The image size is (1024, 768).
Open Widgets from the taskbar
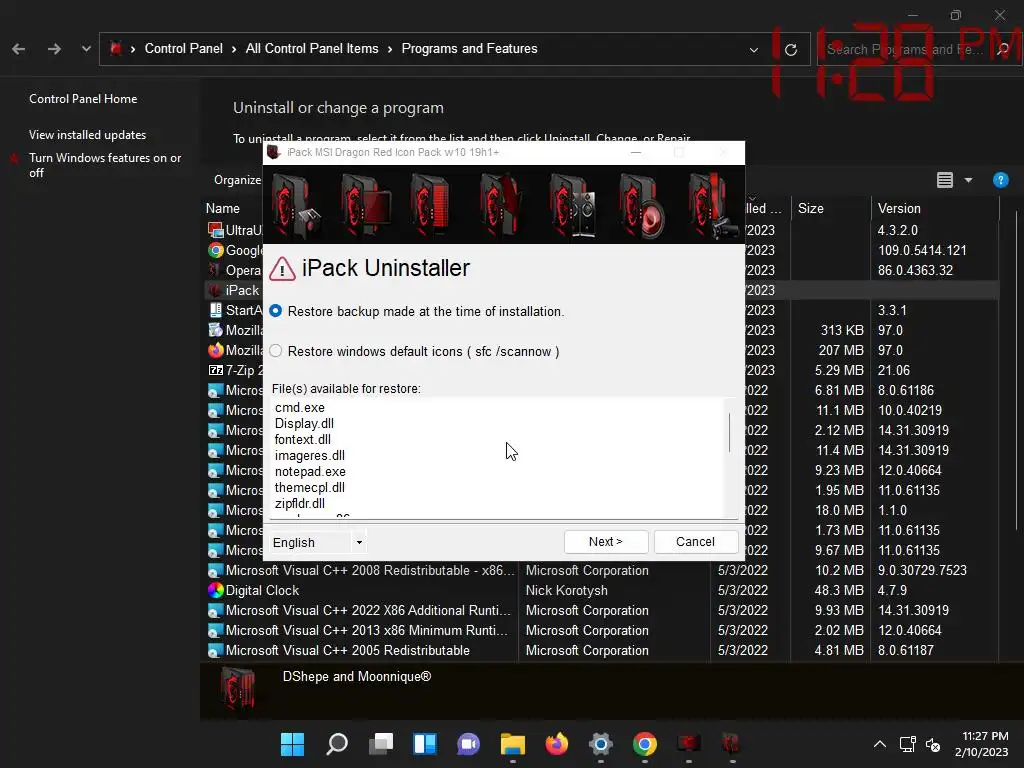424,744
